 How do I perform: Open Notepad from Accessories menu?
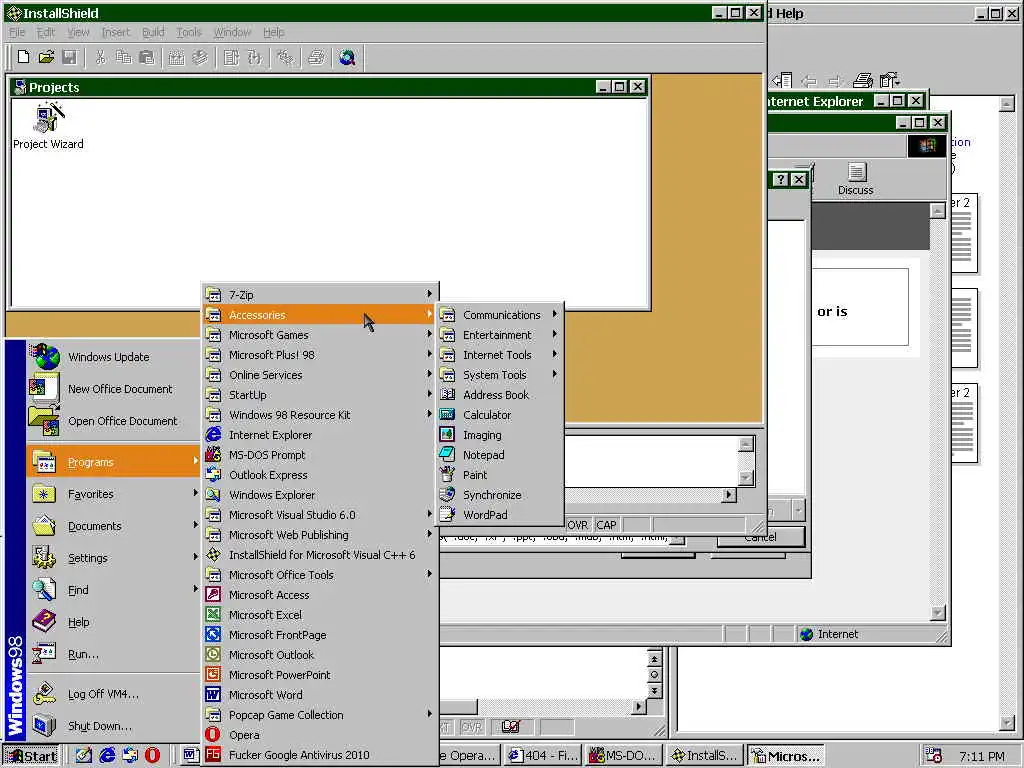tap(500, 455)
